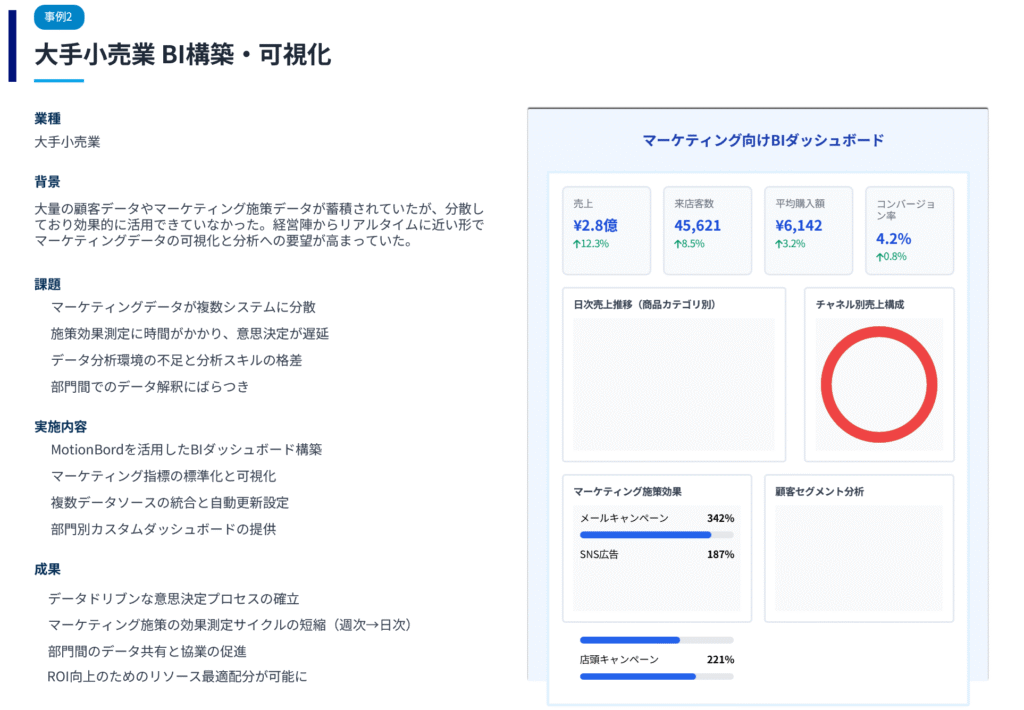
Task: Click the 4.2% conversion rate value
Action: tap(893, 239)
